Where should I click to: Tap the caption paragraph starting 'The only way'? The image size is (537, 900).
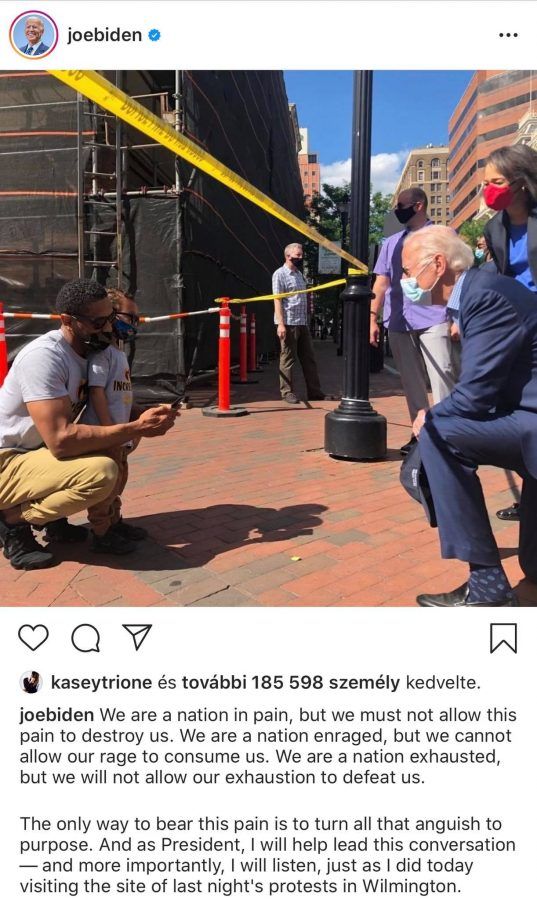coord(267,855)
